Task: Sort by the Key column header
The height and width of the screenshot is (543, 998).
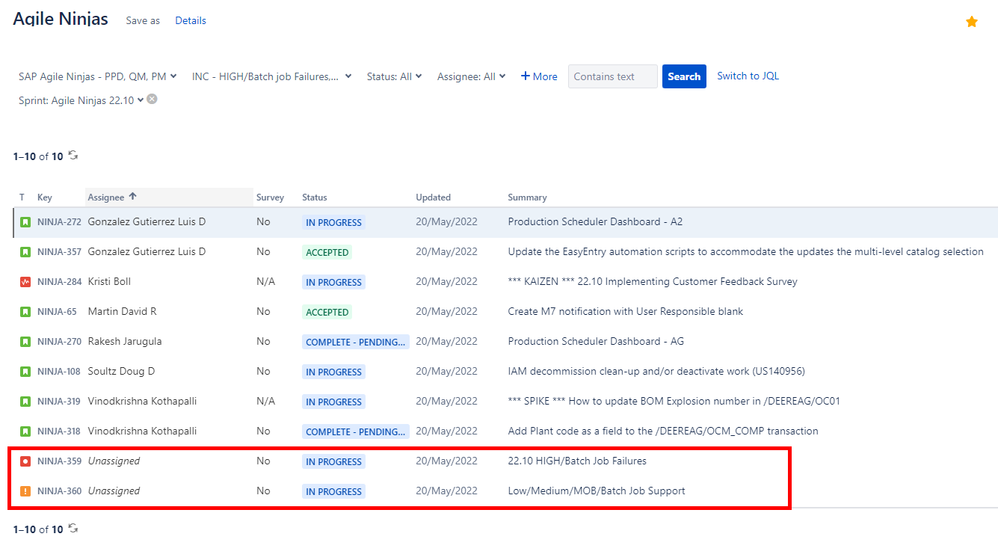Action: coord(45,197)
